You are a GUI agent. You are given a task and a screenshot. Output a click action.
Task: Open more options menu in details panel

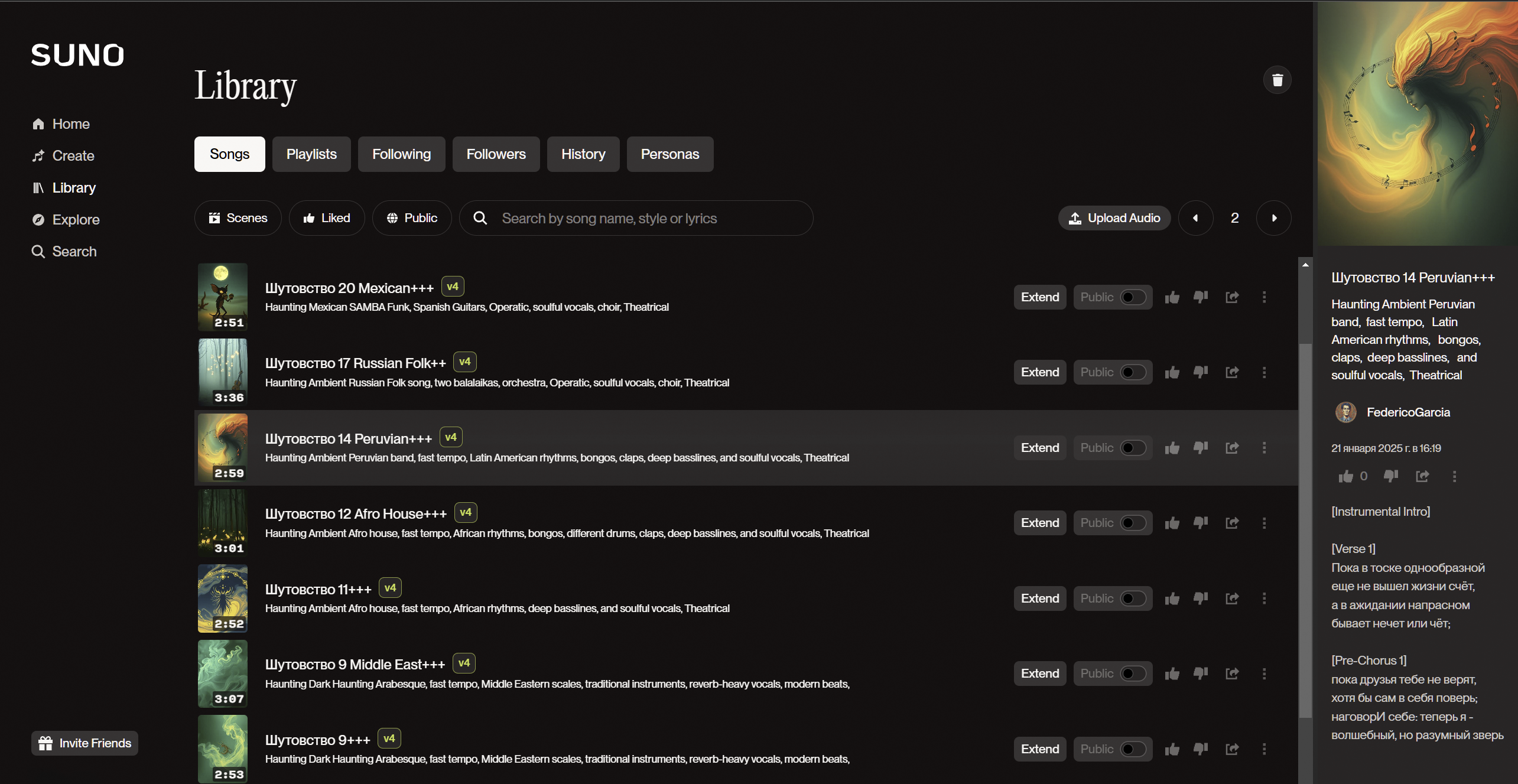1454,476
